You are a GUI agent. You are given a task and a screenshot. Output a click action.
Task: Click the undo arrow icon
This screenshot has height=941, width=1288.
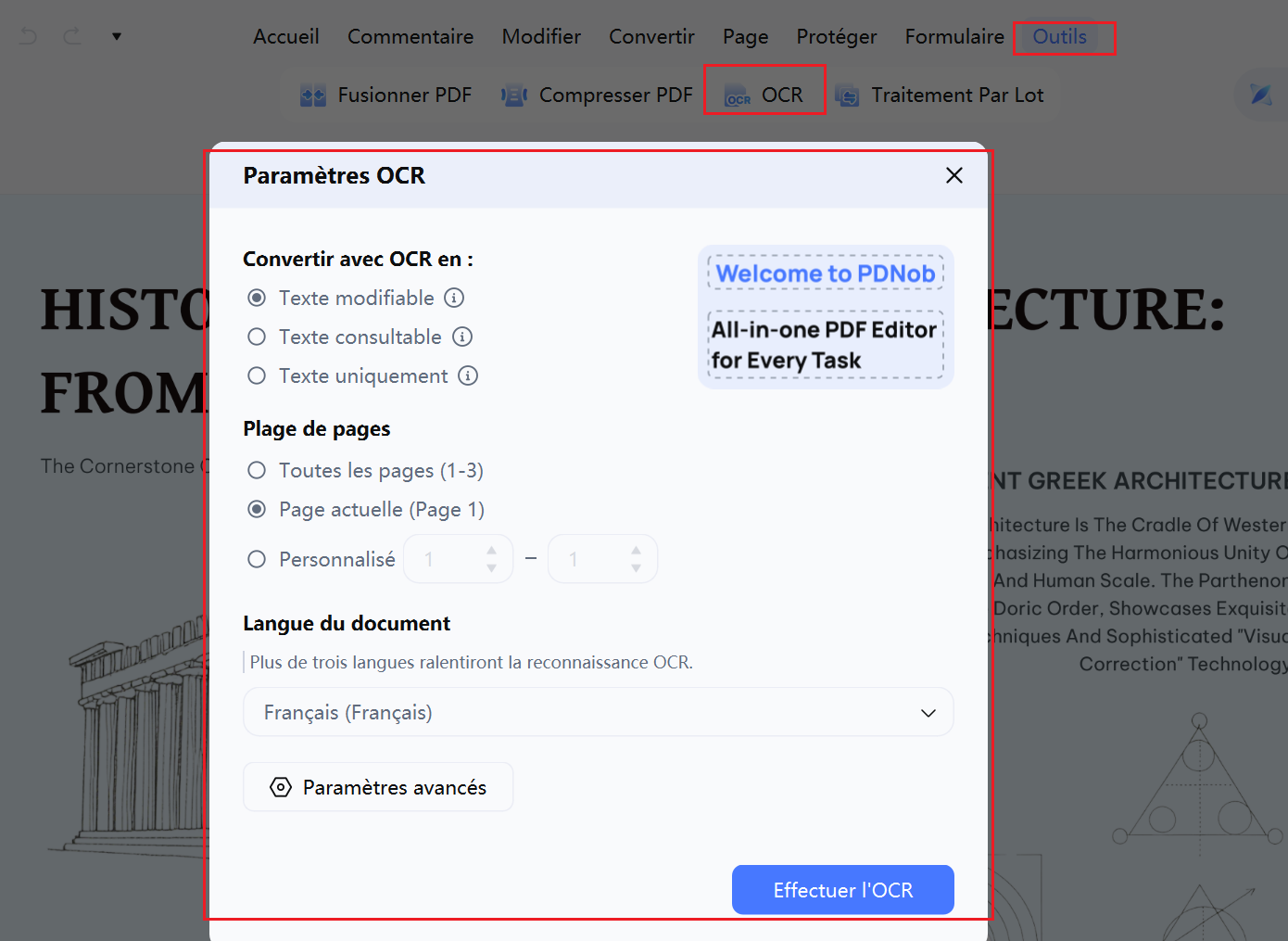coord(29,36)
